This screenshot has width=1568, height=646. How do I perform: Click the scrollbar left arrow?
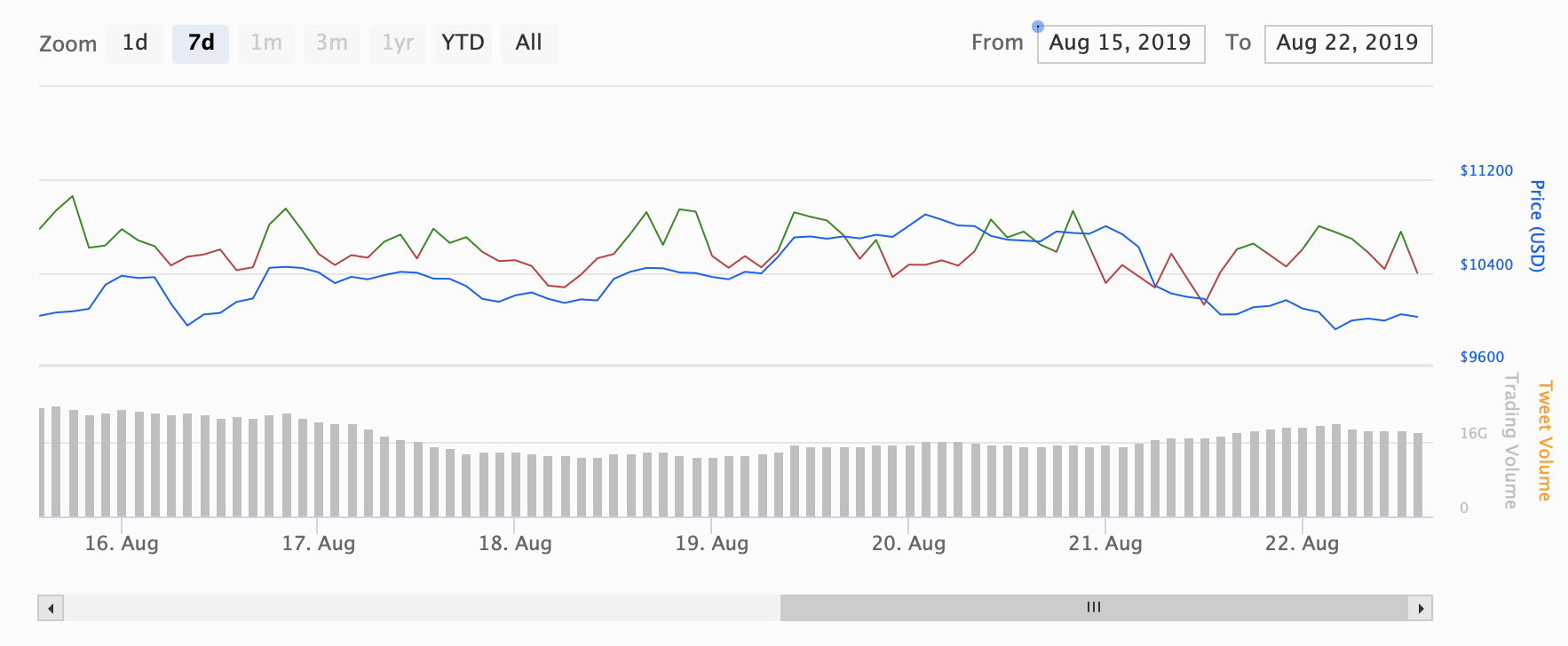click(51, 608)
